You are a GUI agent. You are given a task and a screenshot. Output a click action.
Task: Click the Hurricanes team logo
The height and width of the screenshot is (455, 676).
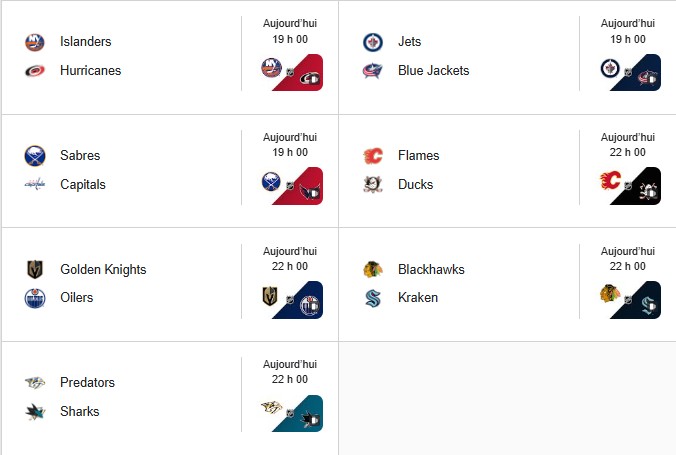[x=35, y=71]
